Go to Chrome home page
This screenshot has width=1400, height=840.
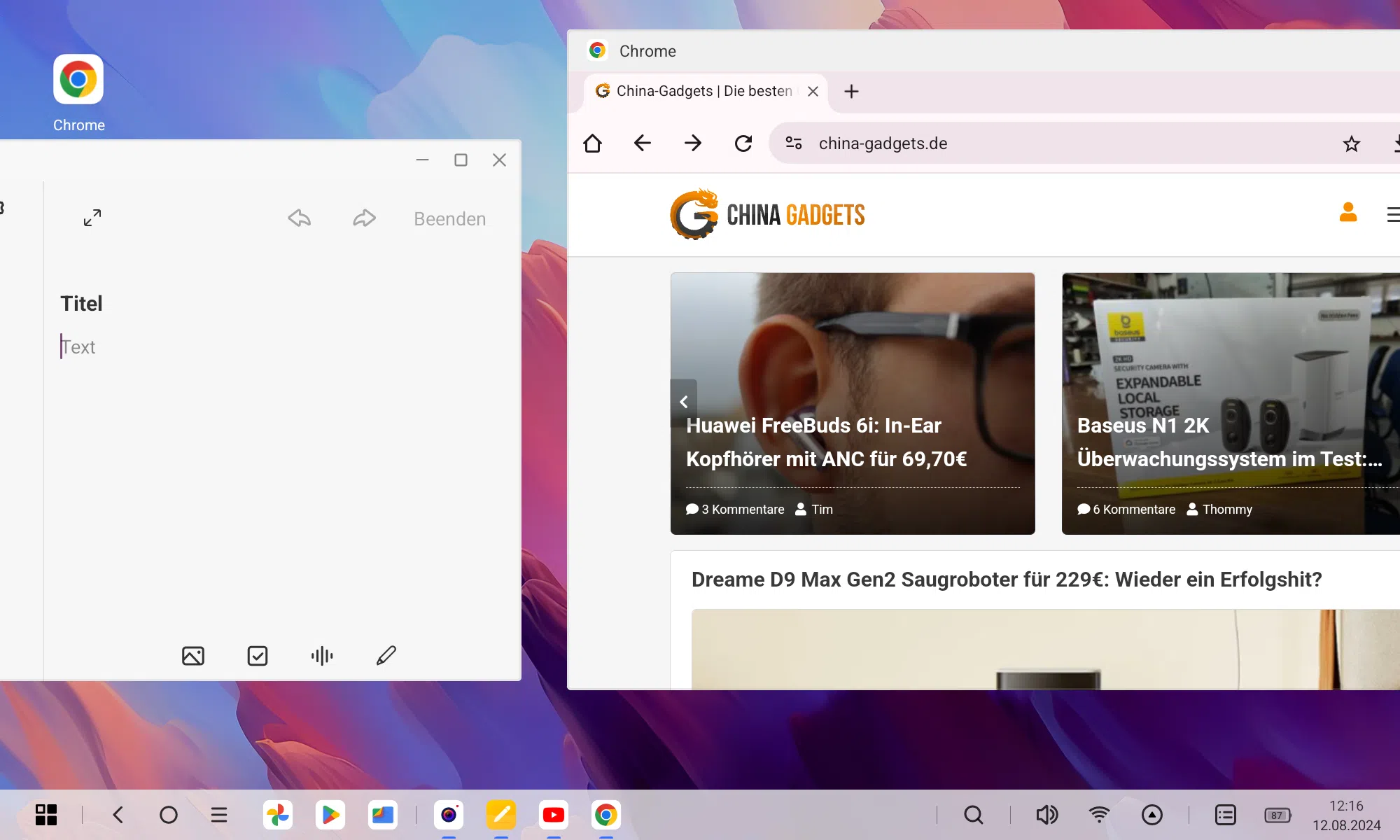(x=592, y=143)
